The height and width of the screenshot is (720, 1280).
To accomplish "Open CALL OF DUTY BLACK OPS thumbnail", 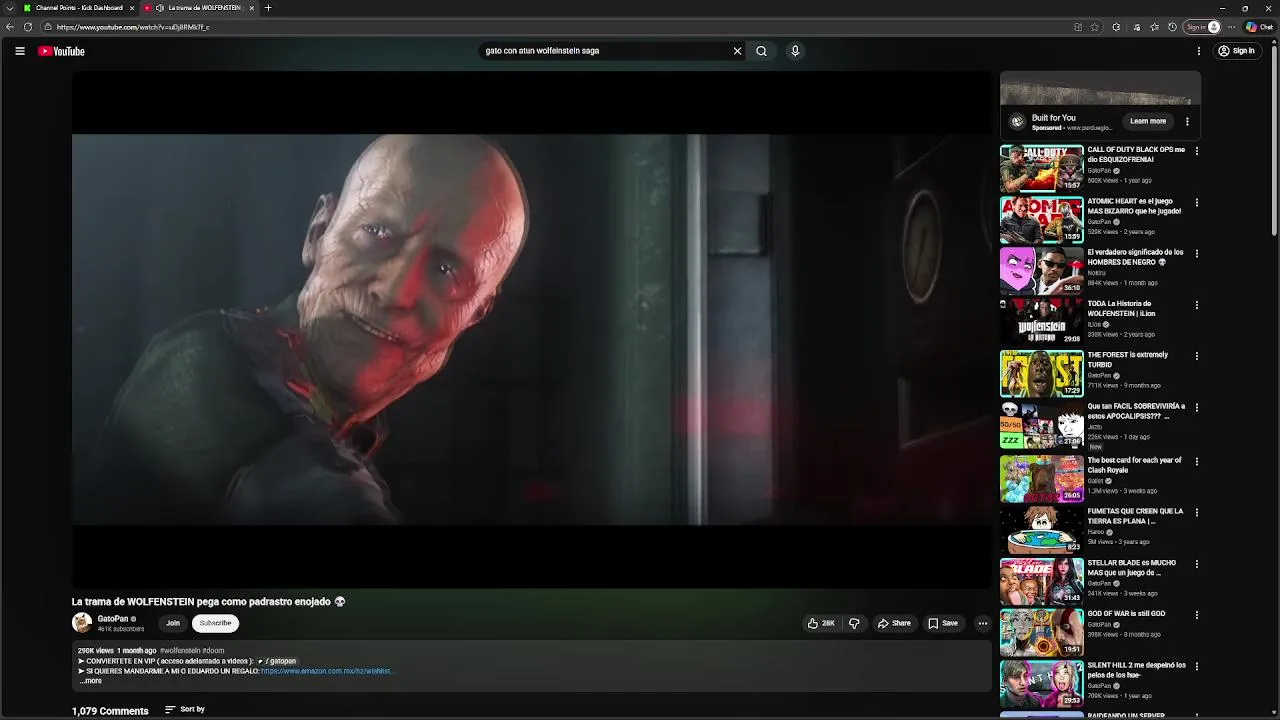I will (x=1041, y=168).
